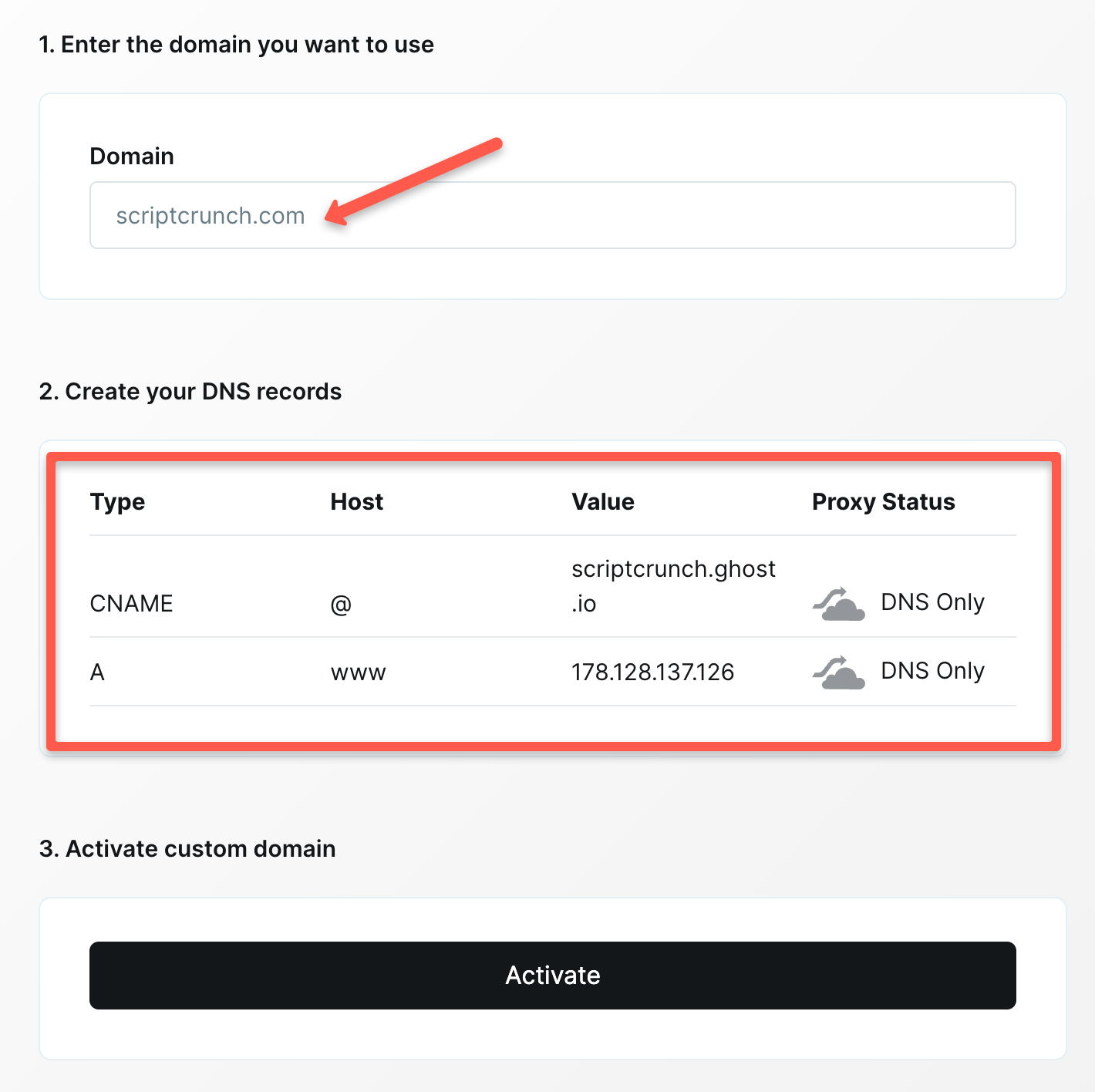Click the Enter the domain heading
Screen dimensions: 1095x1092
[x=237, y=45]
